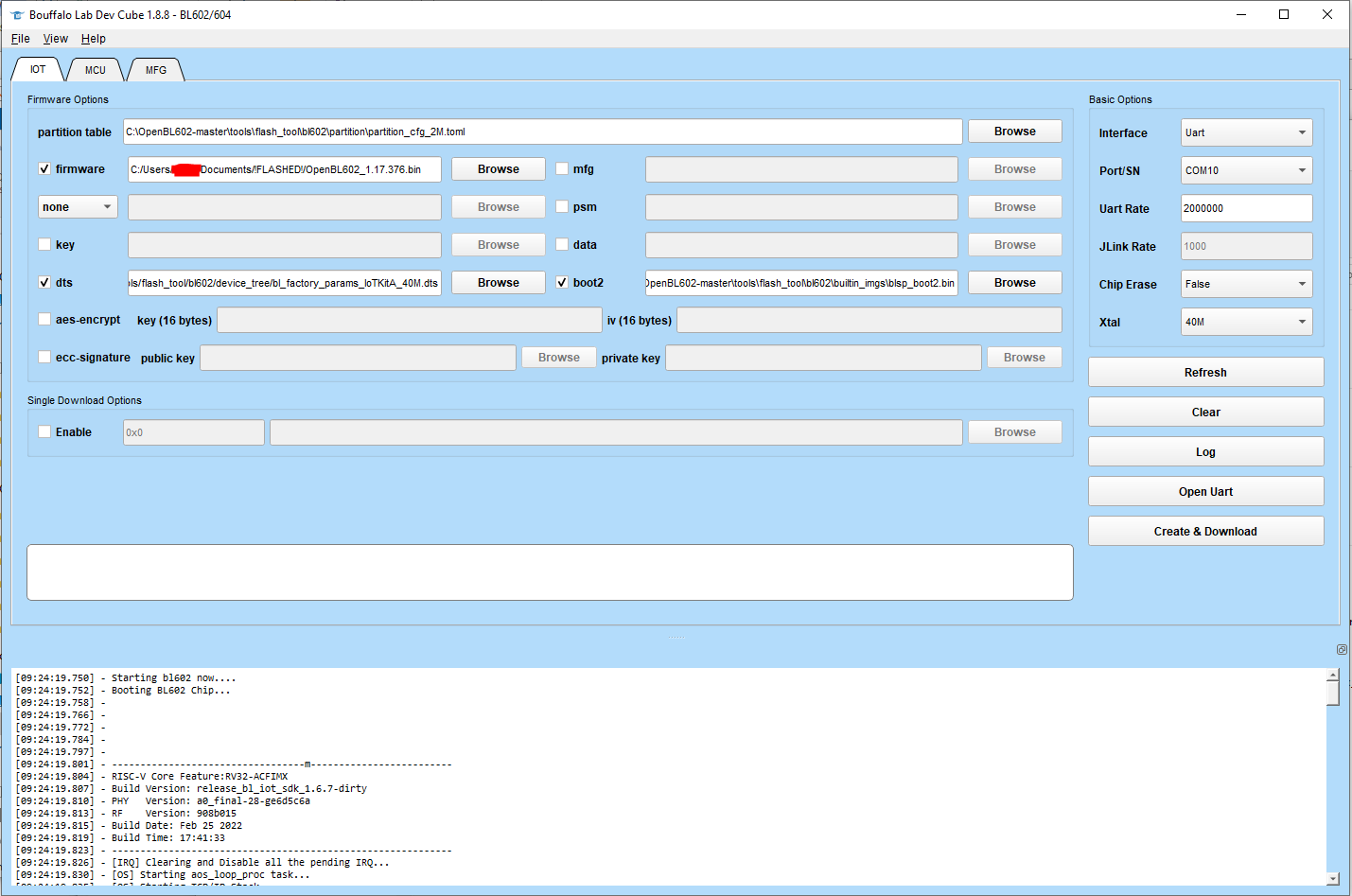The height and width of the screenshot is (896, 1352).
Task: Uncheck the firmware checkbox
Action: tap(44, 168)
